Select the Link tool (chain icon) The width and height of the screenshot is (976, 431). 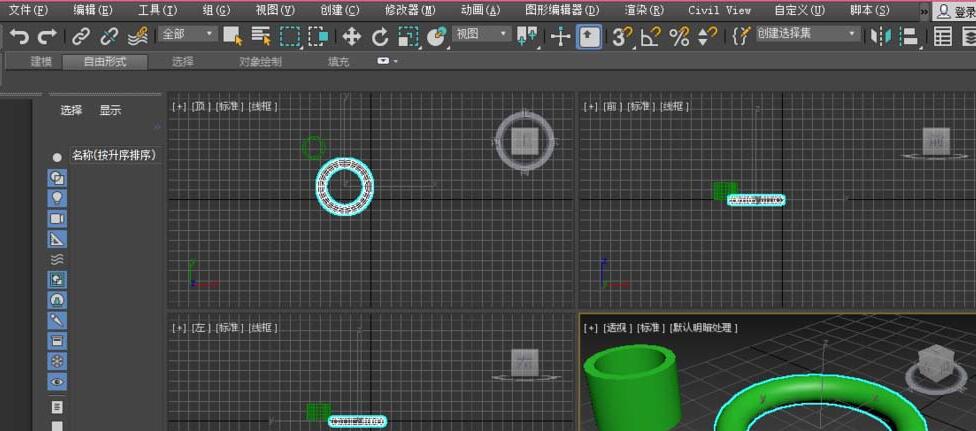click(81, 37)
